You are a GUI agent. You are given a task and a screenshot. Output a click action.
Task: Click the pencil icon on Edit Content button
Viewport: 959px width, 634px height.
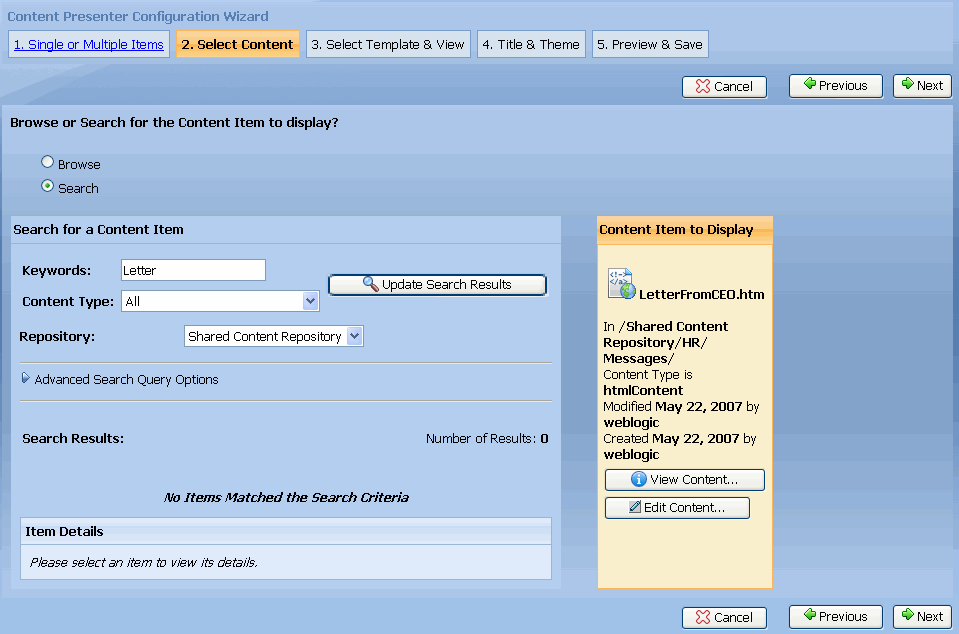[636, 508]
